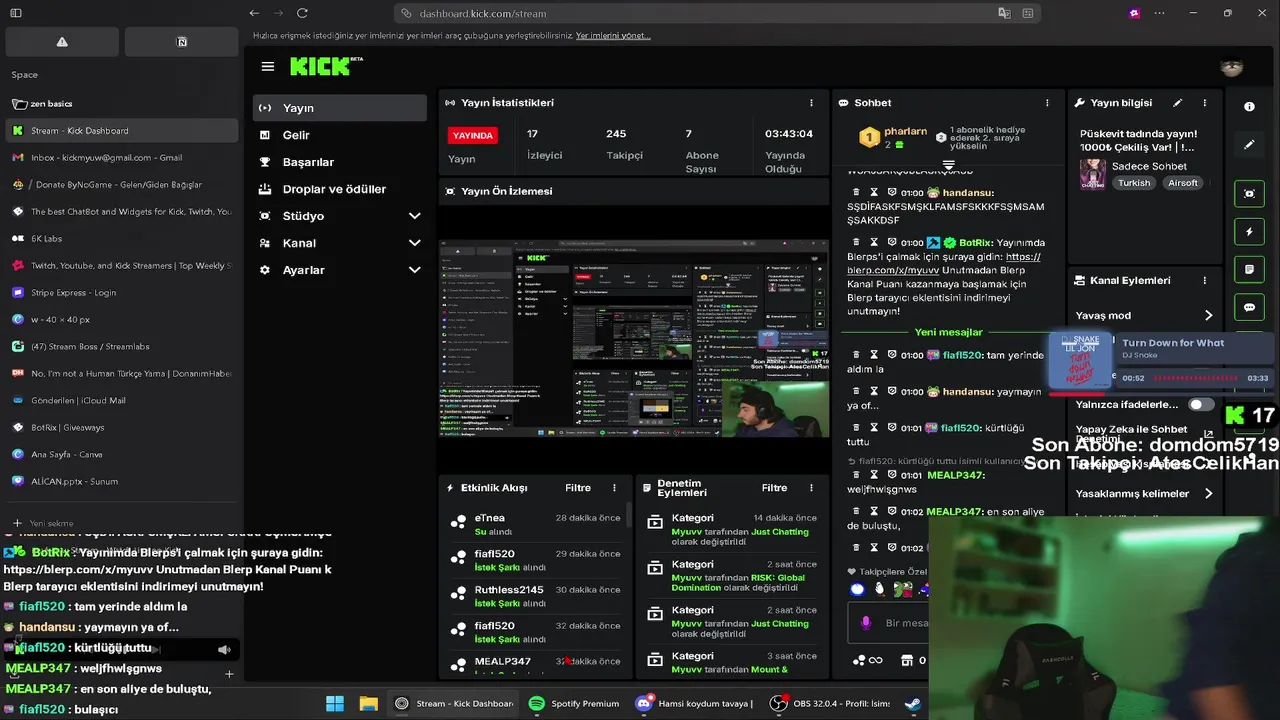Open the shop icon below chat
This screenshot has width=1280, height=720.
tap(907, 660)
